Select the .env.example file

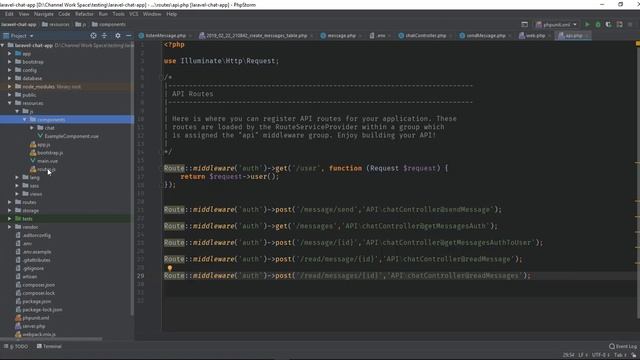[37, 252]
